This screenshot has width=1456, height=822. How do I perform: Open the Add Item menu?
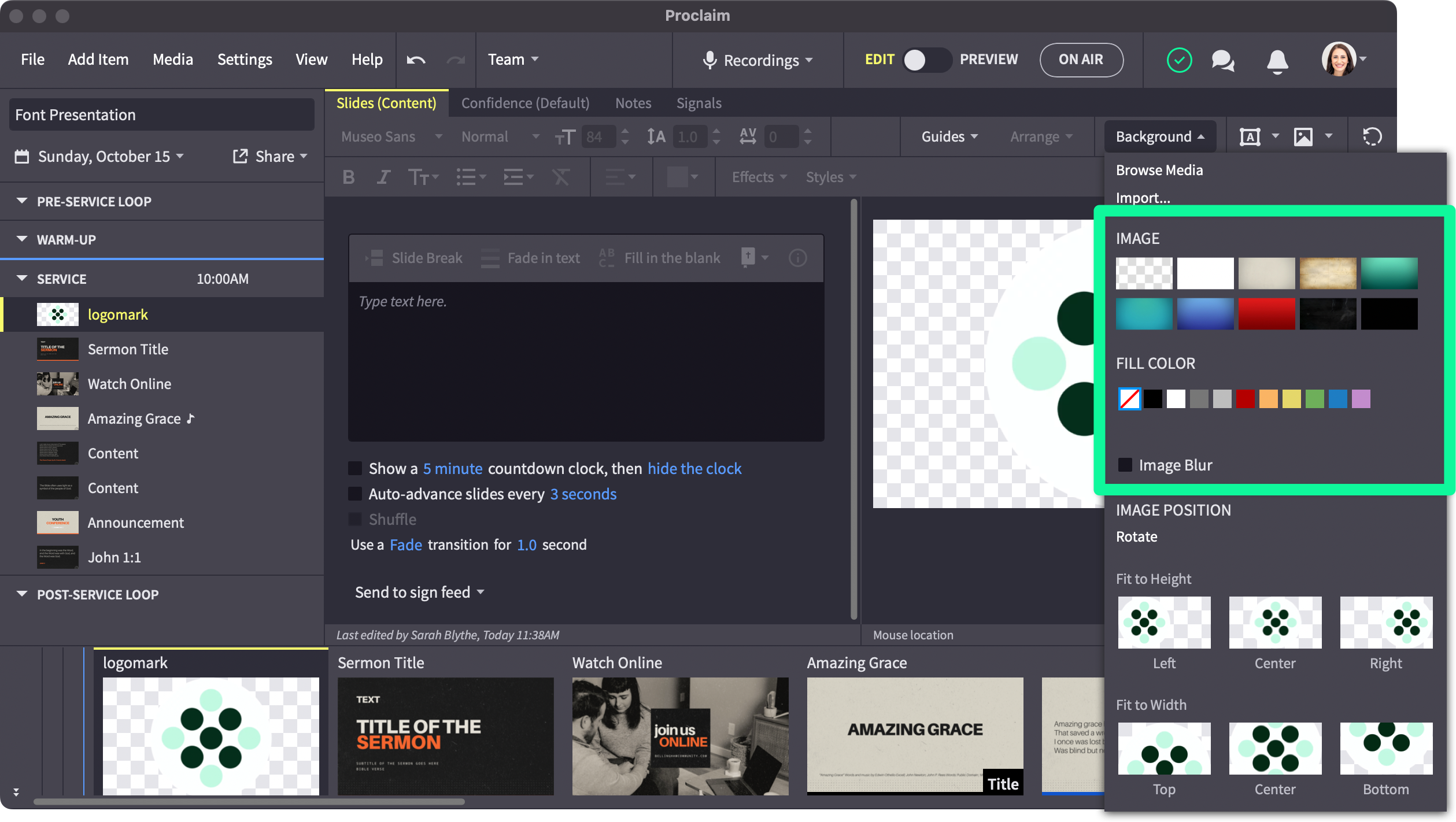tap(98, 60)
